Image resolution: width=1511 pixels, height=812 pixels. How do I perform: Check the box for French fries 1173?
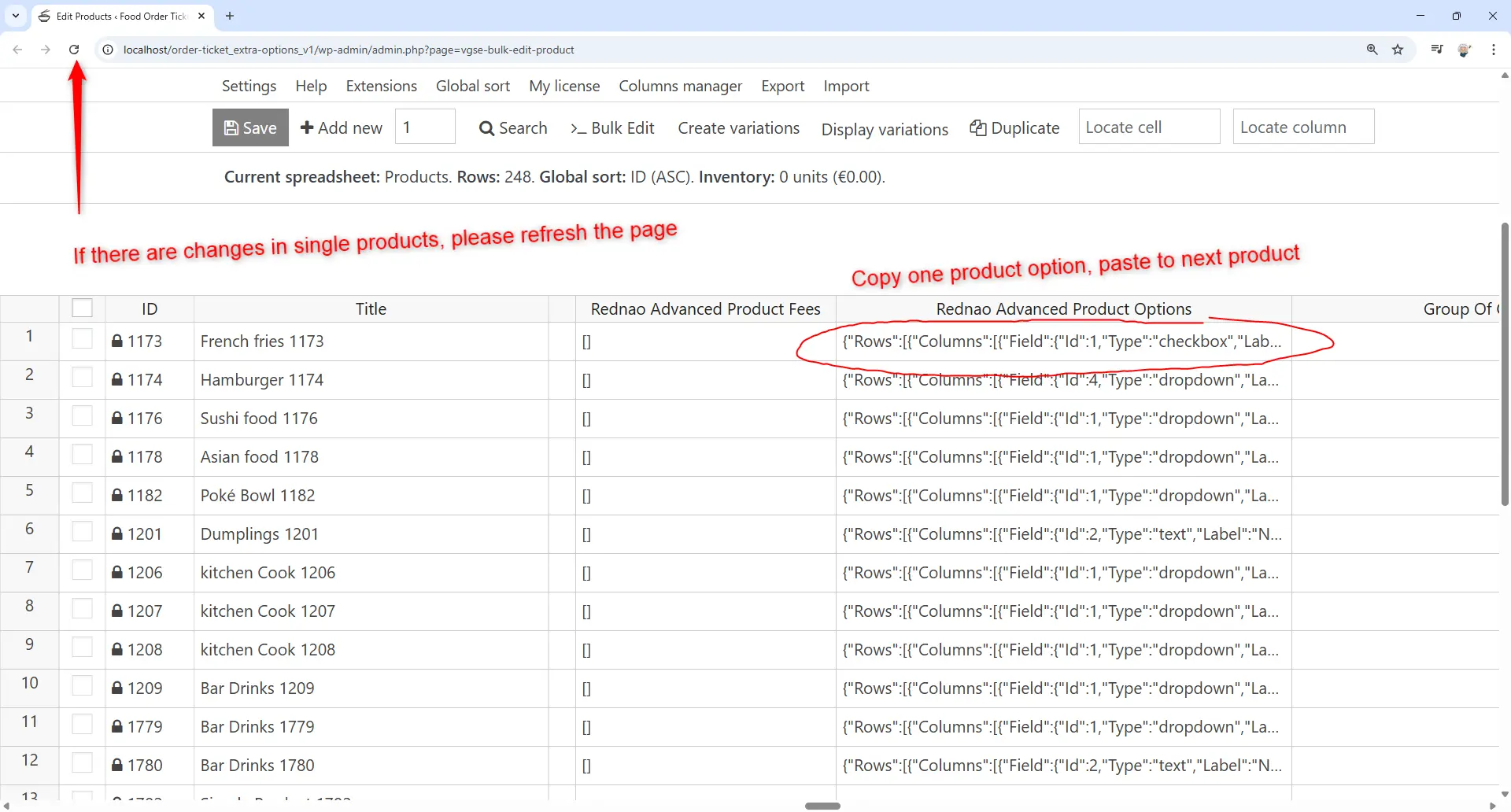[x=82, y=340]
